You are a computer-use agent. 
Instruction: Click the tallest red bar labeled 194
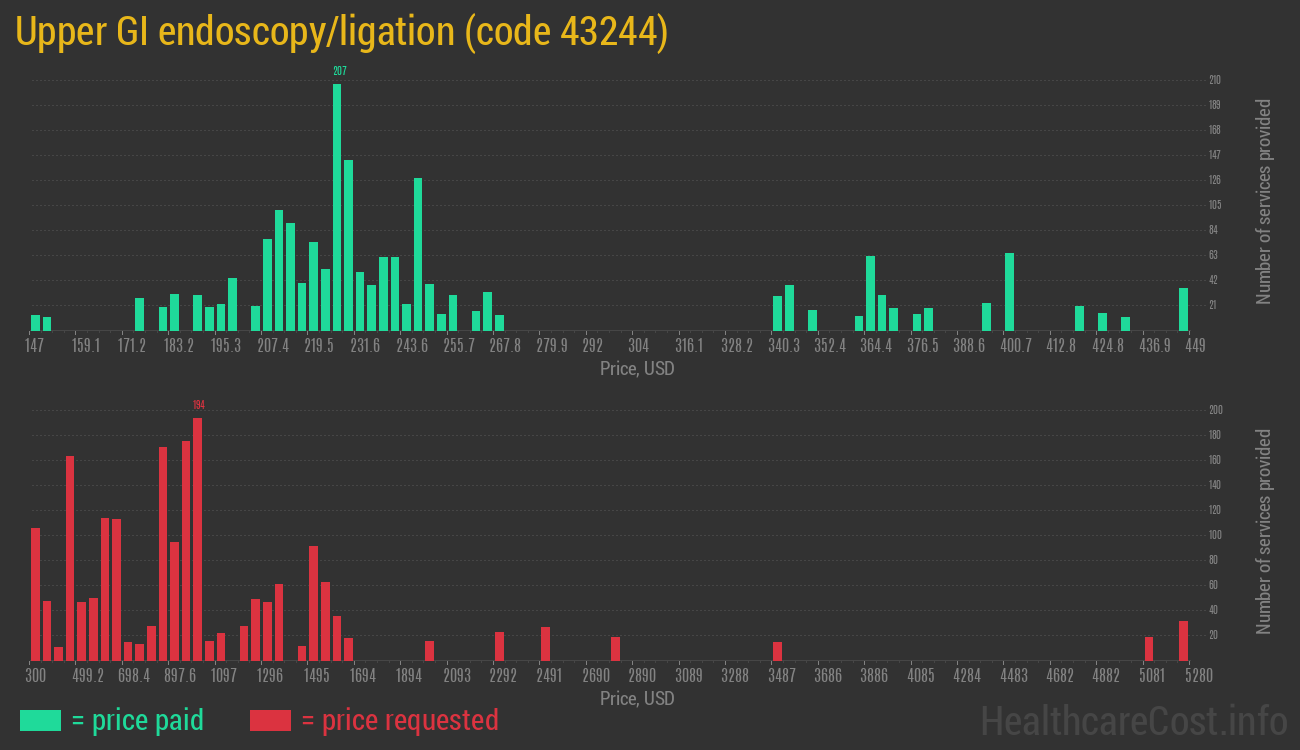[198, 539]
